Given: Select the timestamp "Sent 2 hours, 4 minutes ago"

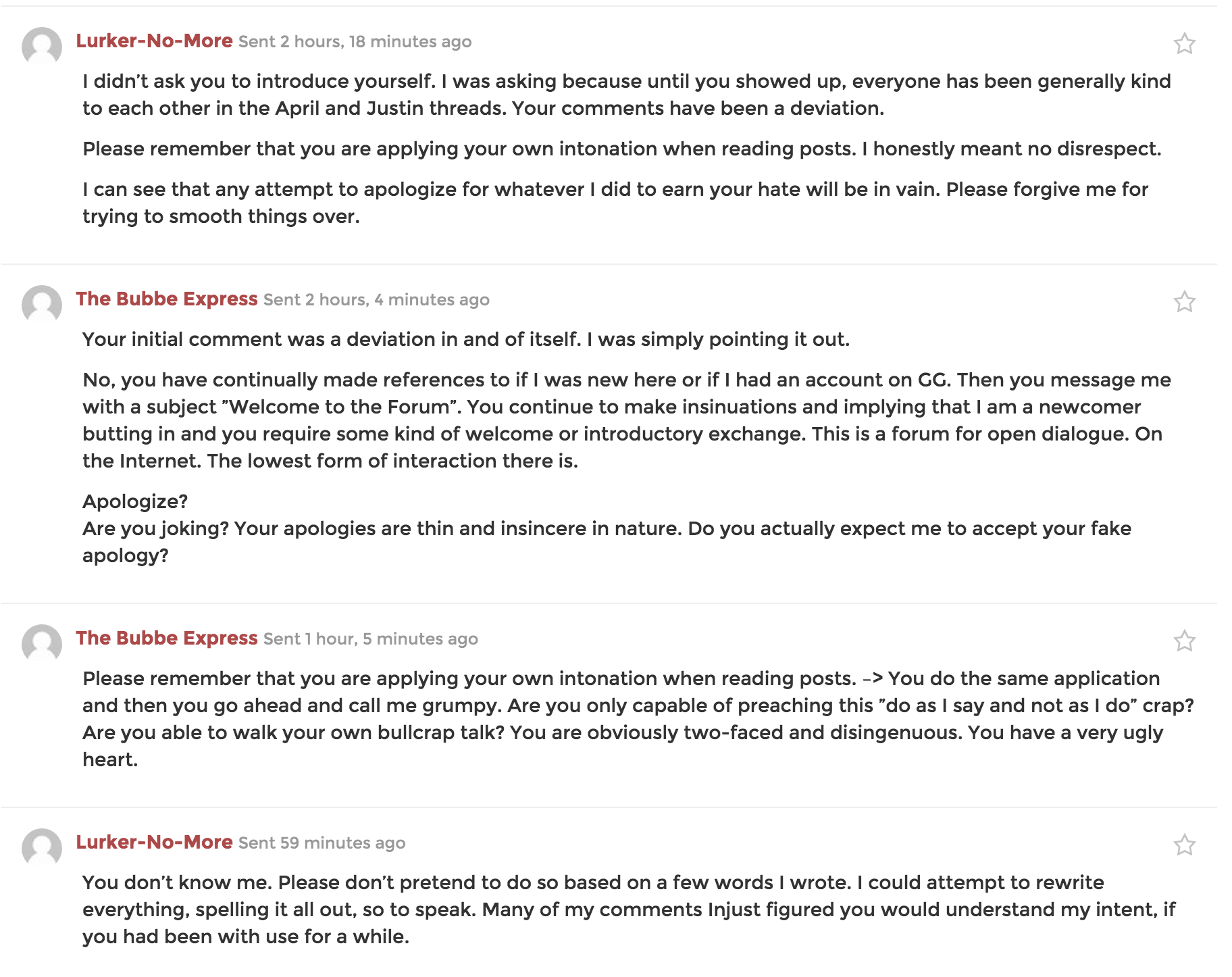Looking at the screenshot, I should [x=376, y=300].
